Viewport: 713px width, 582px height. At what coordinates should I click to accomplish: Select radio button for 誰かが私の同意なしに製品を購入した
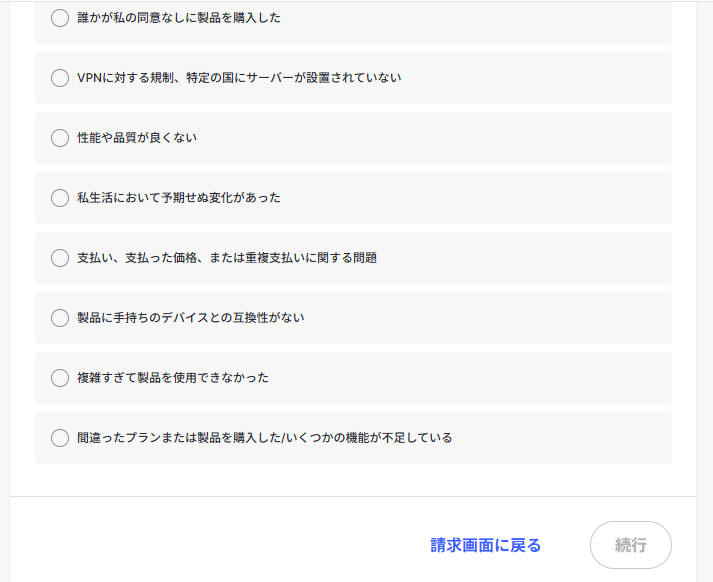[60, 18]
